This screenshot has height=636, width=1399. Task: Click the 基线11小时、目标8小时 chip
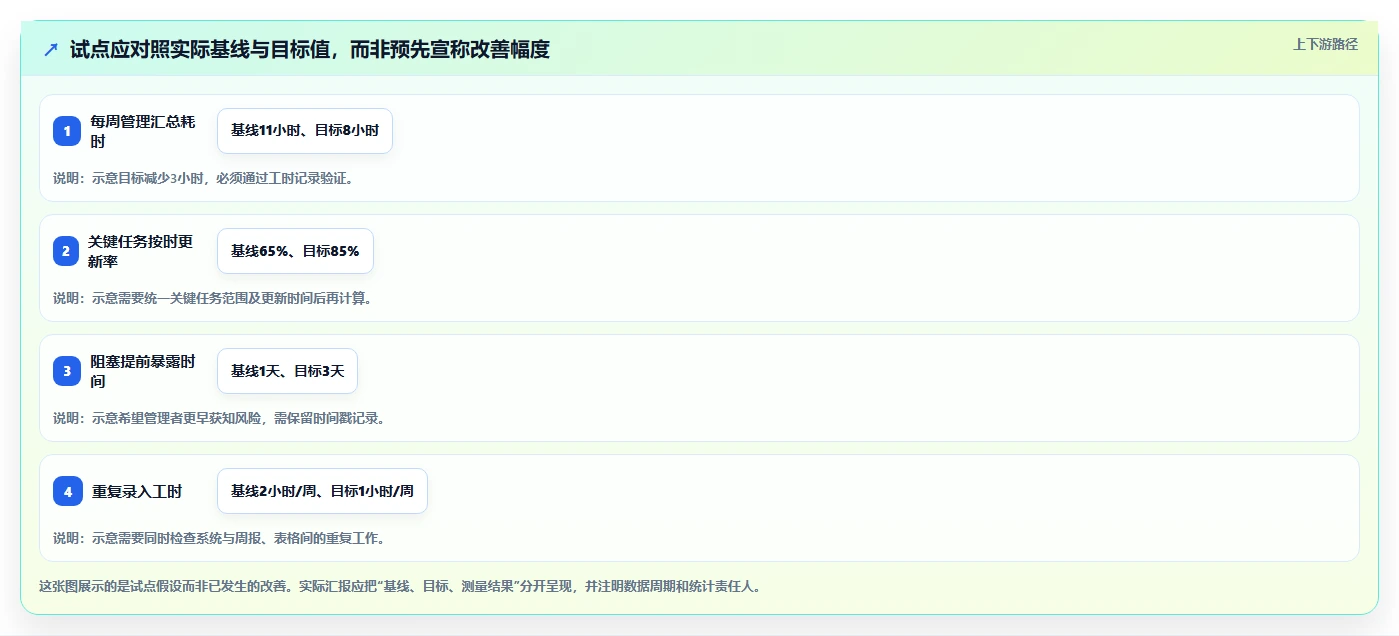click(305, 131)
